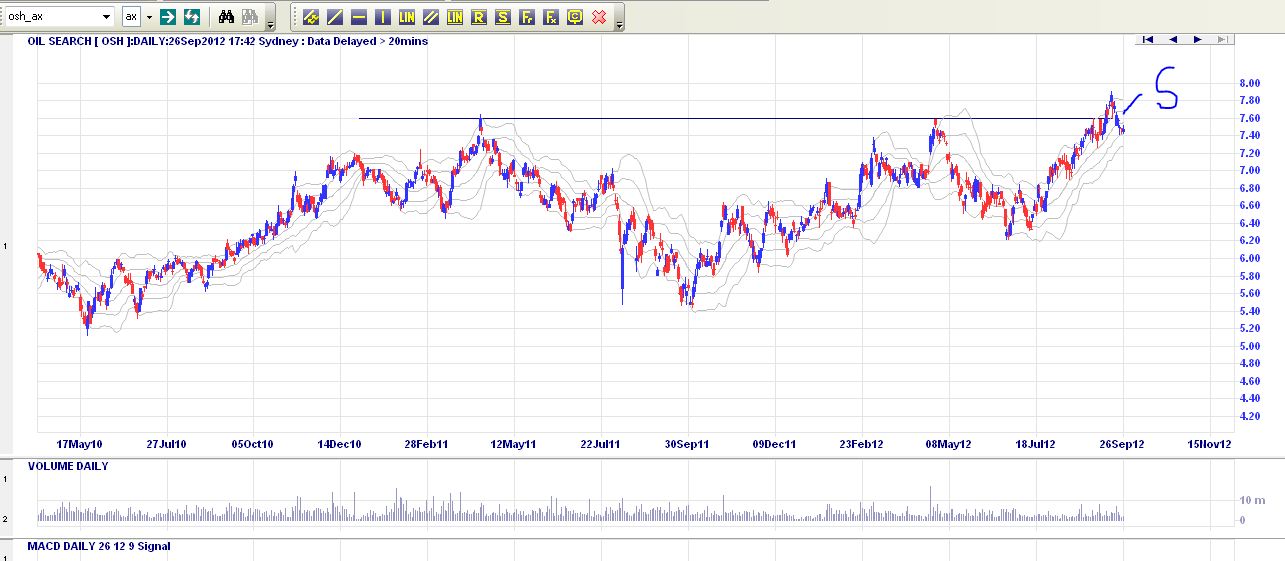Click the 09Dec11 date axis label

click(775, 444)
